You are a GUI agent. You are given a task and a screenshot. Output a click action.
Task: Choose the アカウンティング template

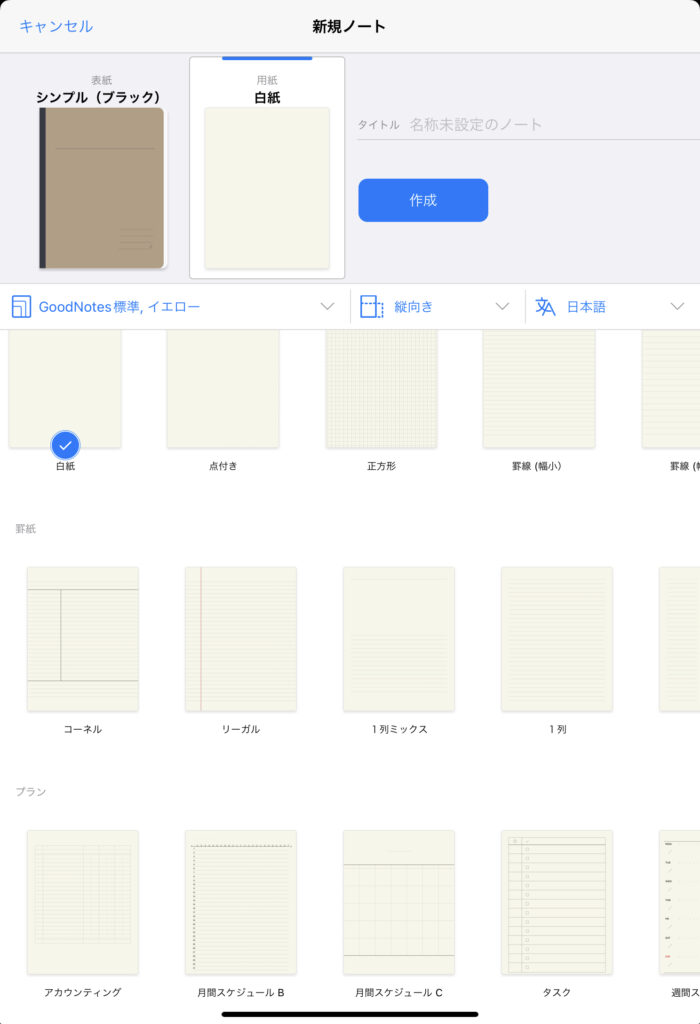coord(83,902)
